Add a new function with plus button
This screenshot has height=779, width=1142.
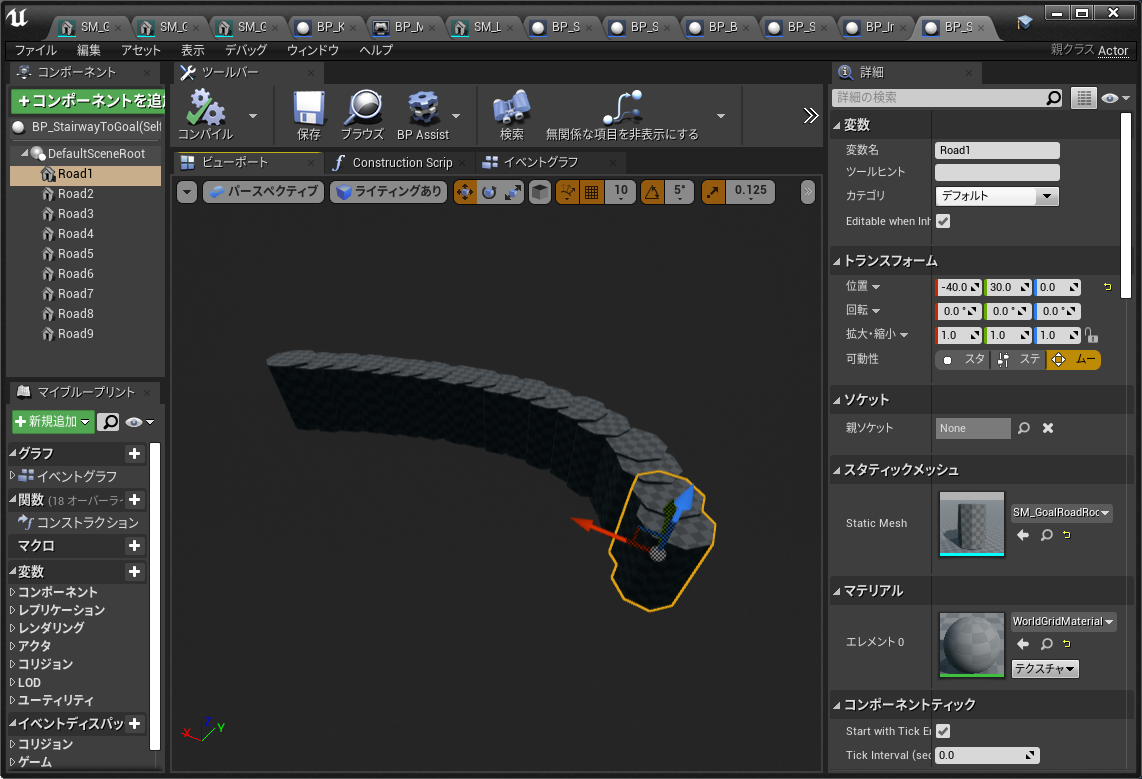(x=135, y=500)
